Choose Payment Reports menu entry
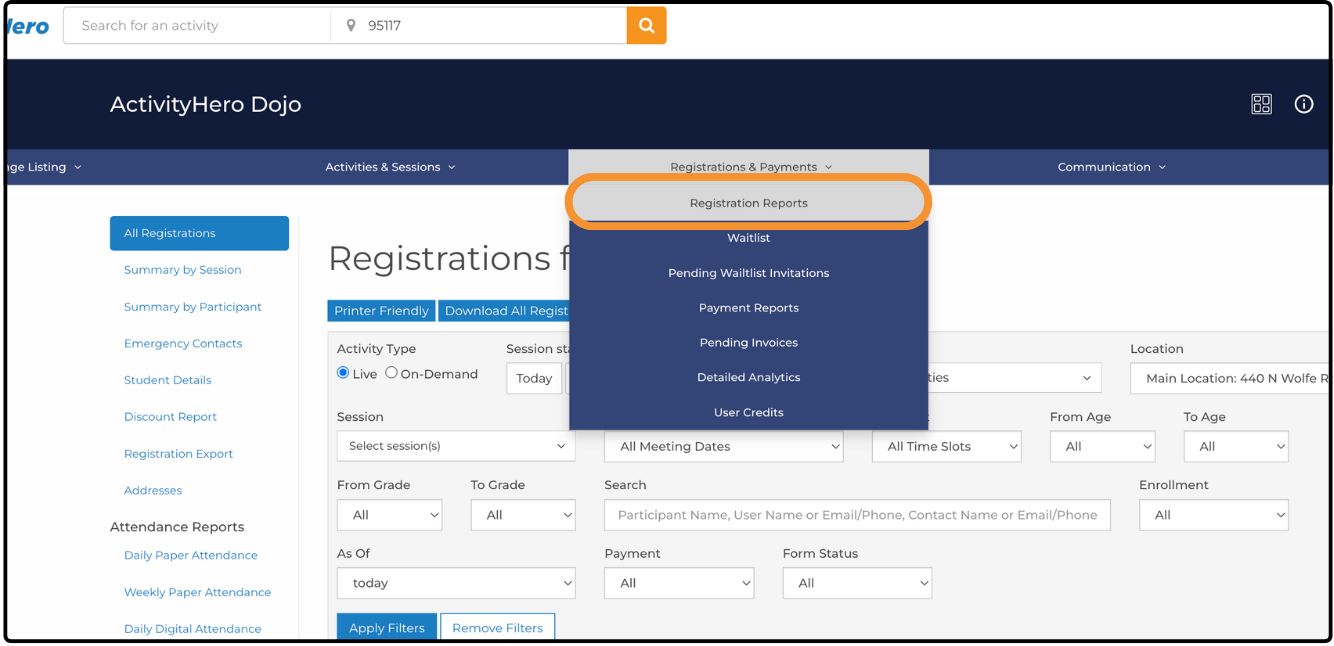 click(749, 308)
